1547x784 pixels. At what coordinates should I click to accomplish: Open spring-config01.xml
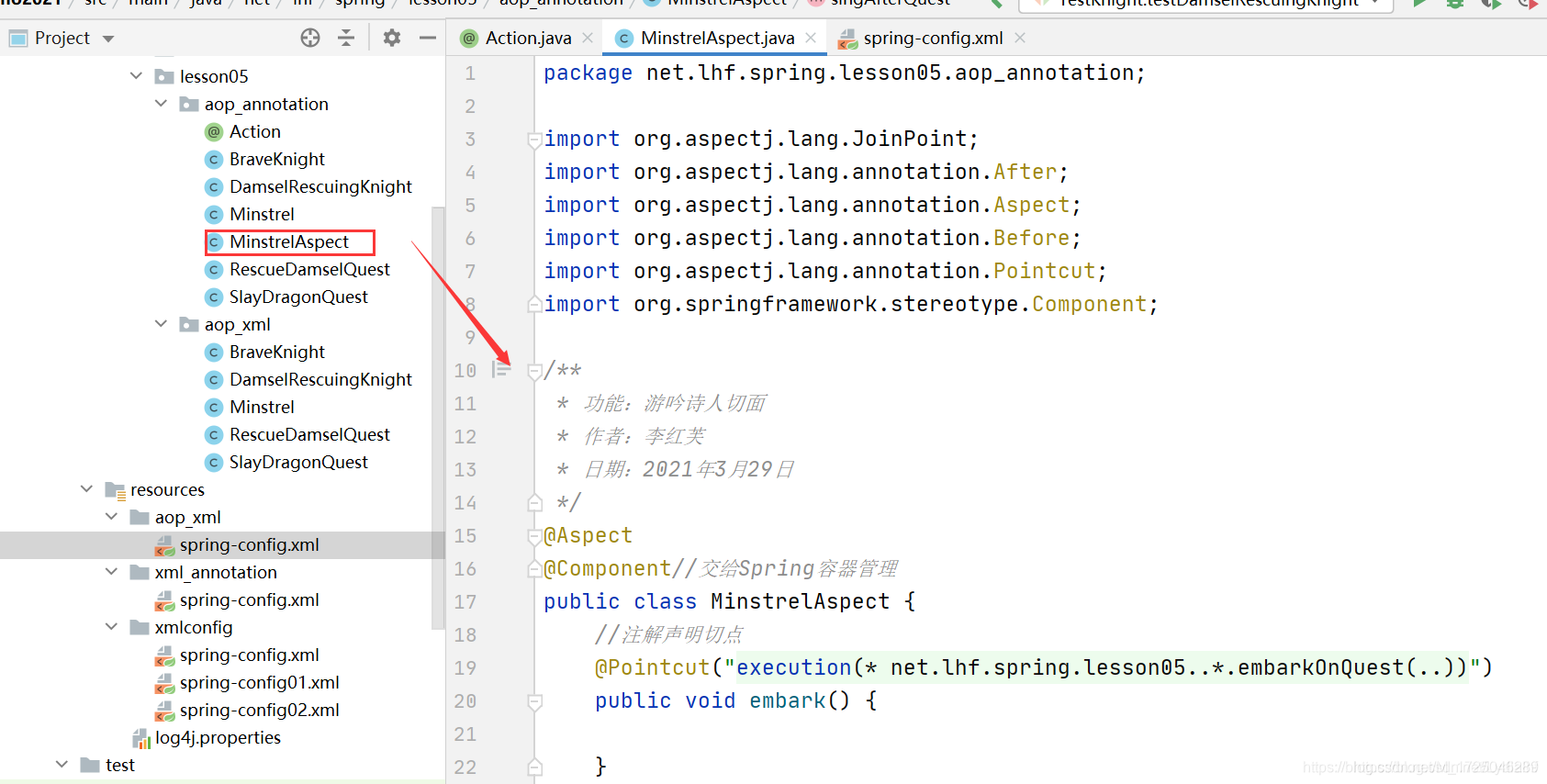point(259,682)
